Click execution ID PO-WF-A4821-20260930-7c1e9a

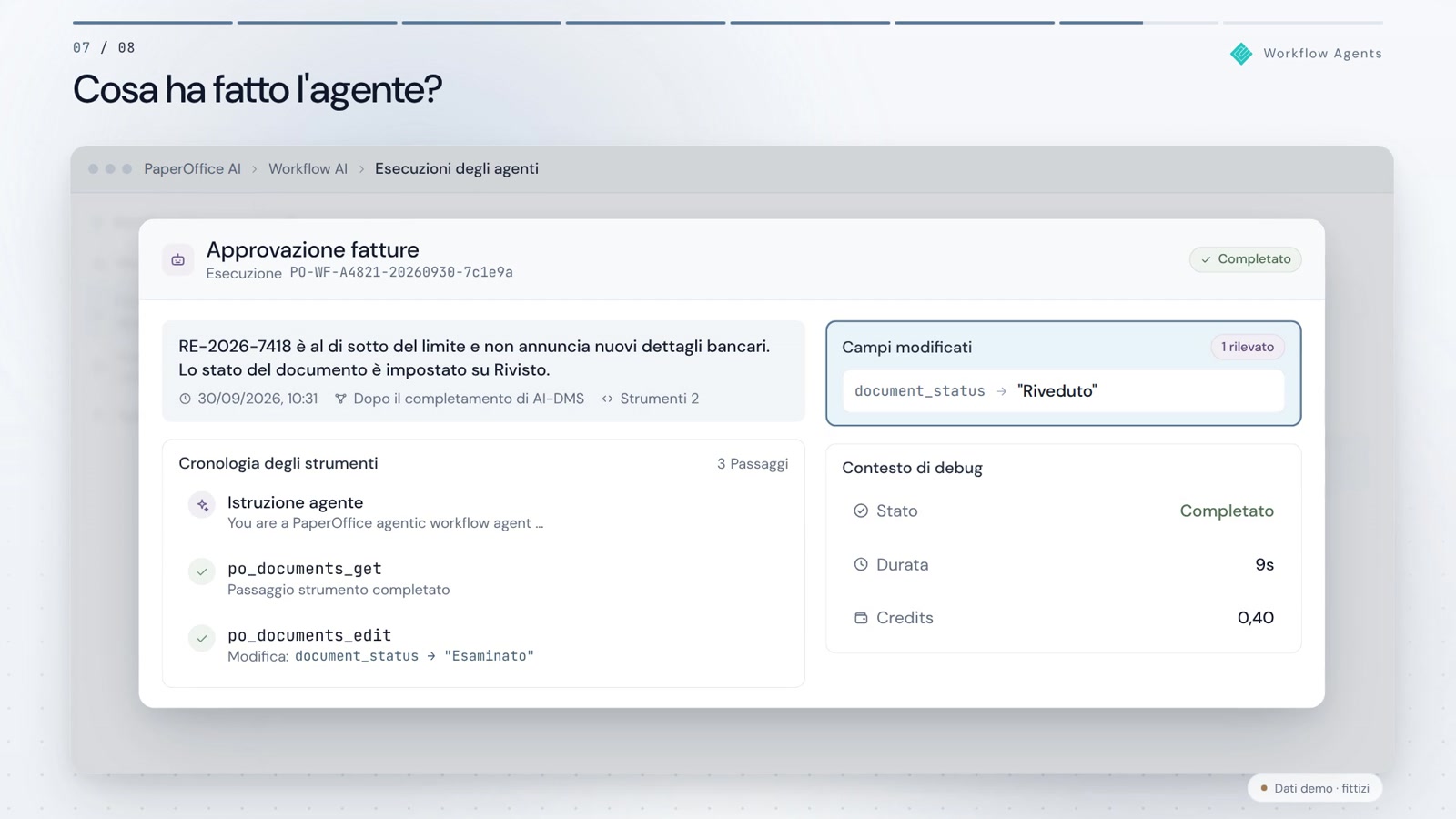(401, 272)
